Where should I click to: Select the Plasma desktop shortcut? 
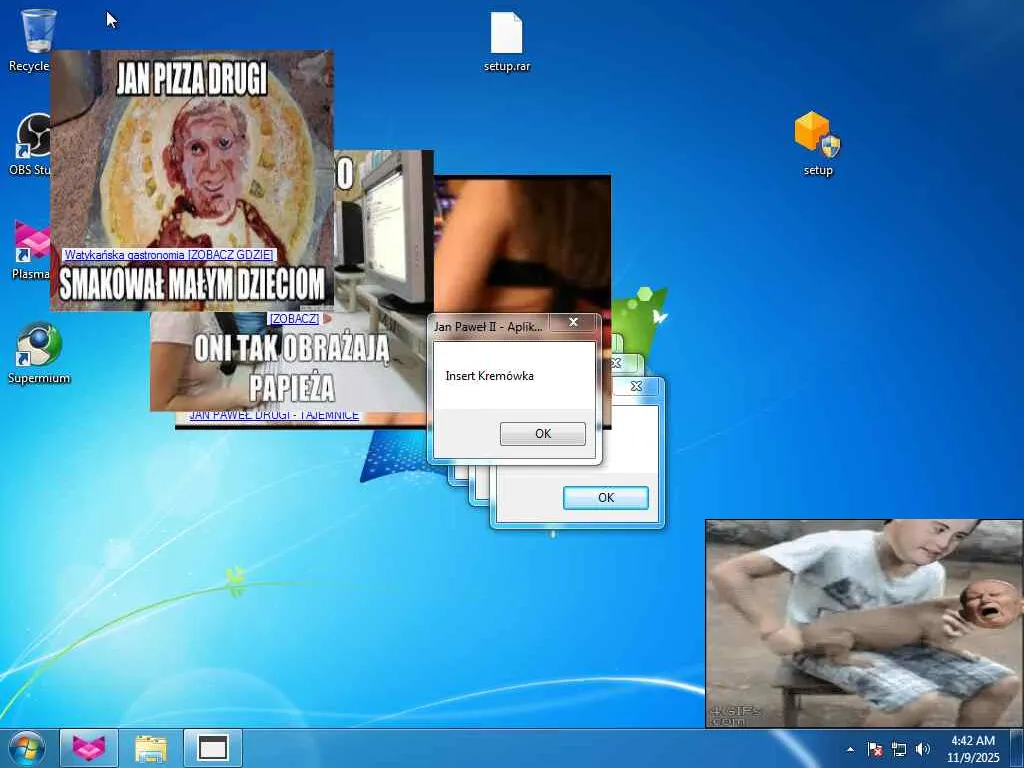pos(30,248)
